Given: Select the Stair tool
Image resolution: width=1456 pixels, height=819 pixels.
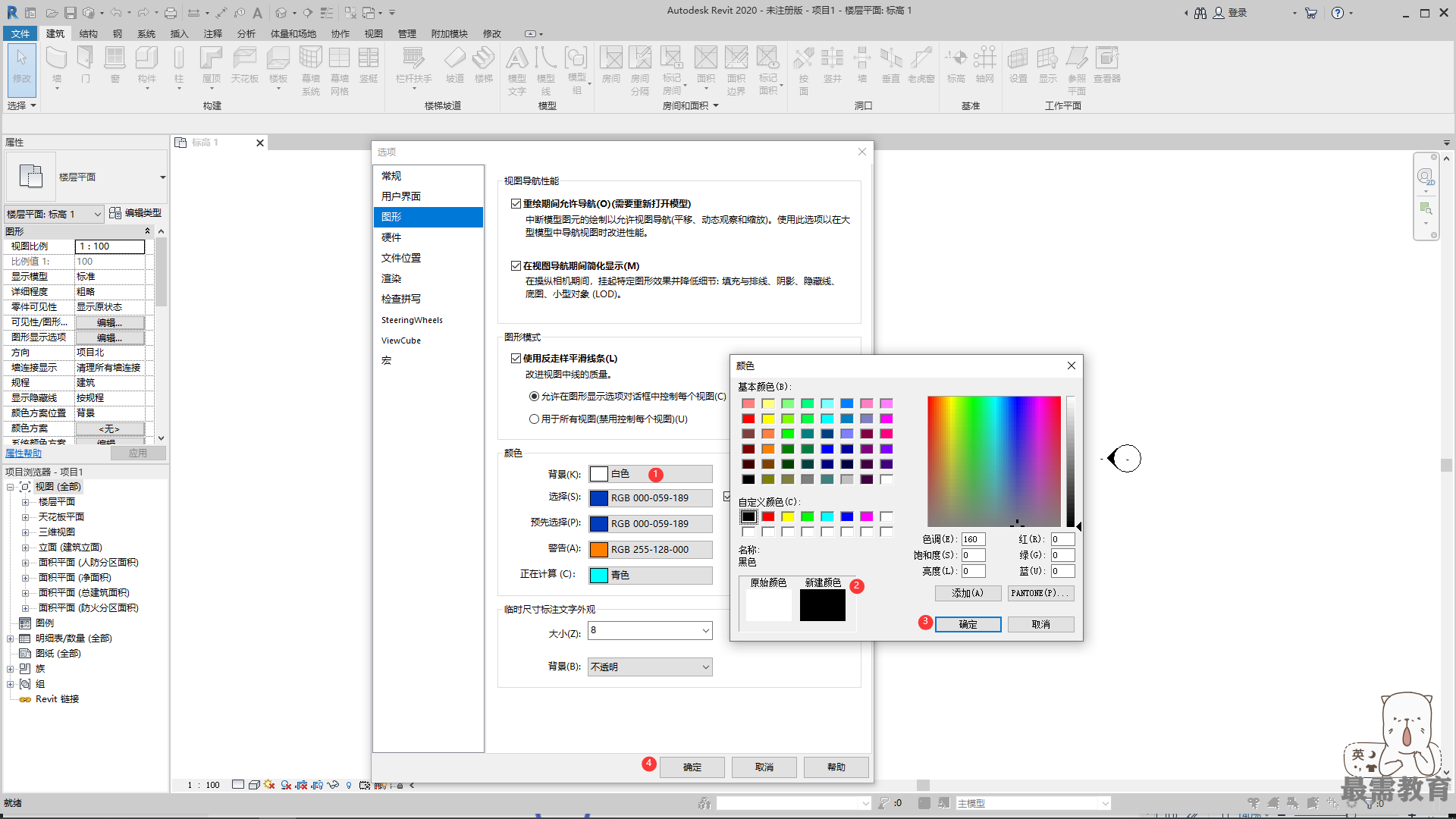Looking at the screenshot, I should click(484, 65).
